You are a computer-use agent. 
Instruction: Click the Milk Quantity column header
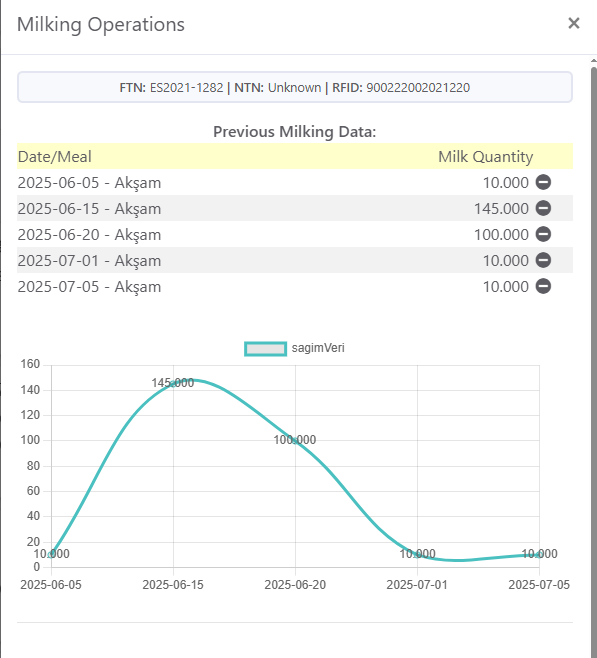click(x=485, y=157)
